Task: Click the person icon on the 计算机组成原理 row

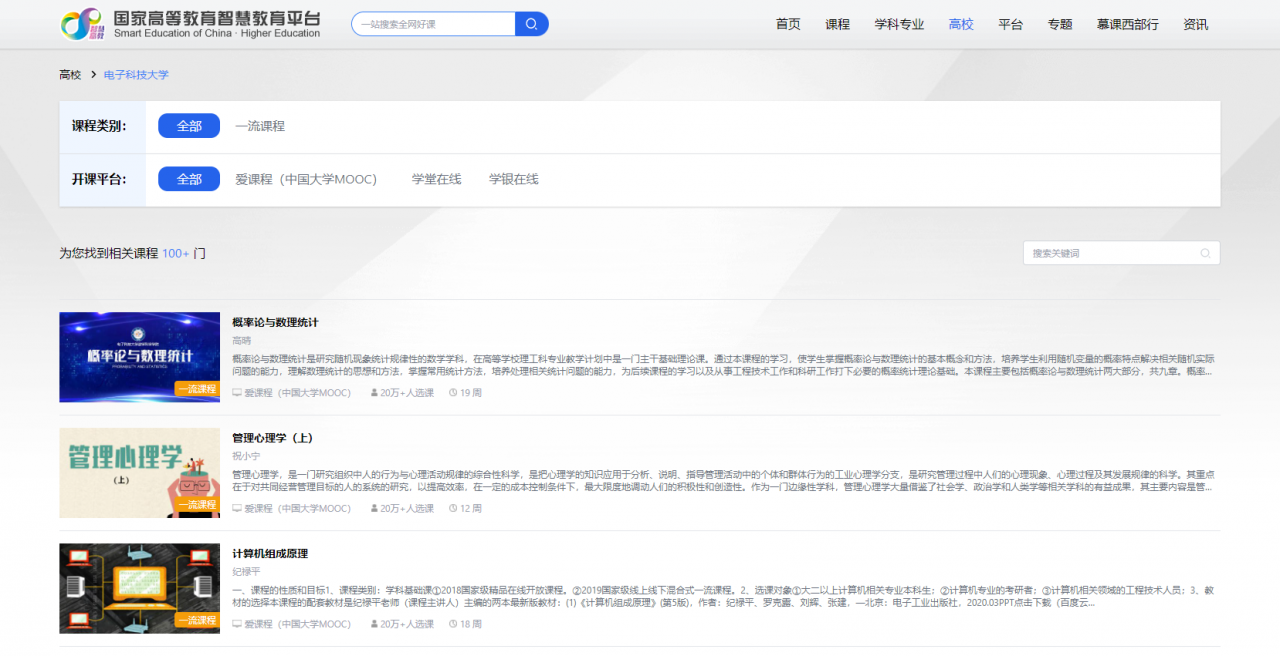Action: coord(373,621)
